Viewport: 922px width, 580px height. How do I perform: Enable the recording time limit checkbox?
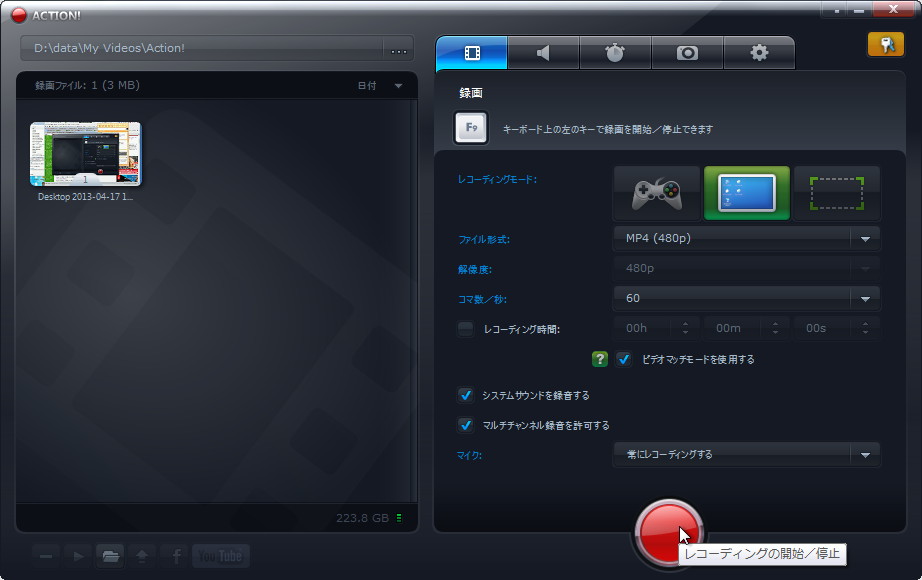click(x=466, y=329)
